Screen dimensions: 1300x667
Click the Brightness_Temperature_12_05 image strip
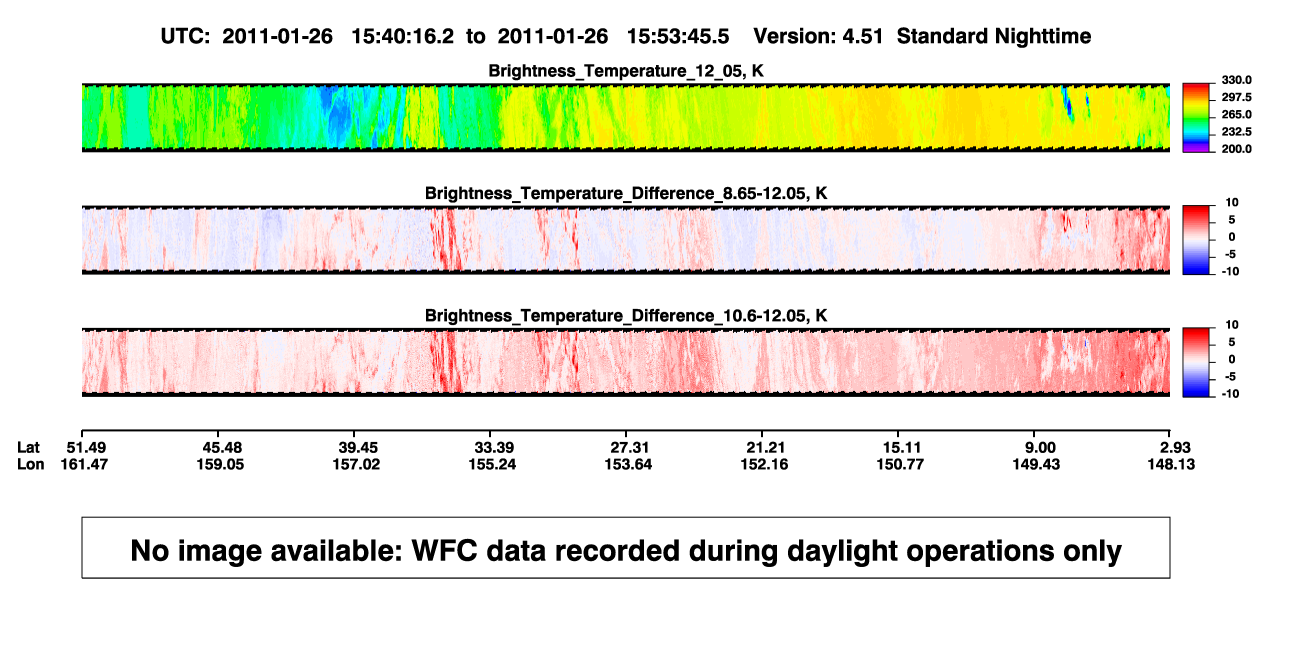[x=626, y=117]
